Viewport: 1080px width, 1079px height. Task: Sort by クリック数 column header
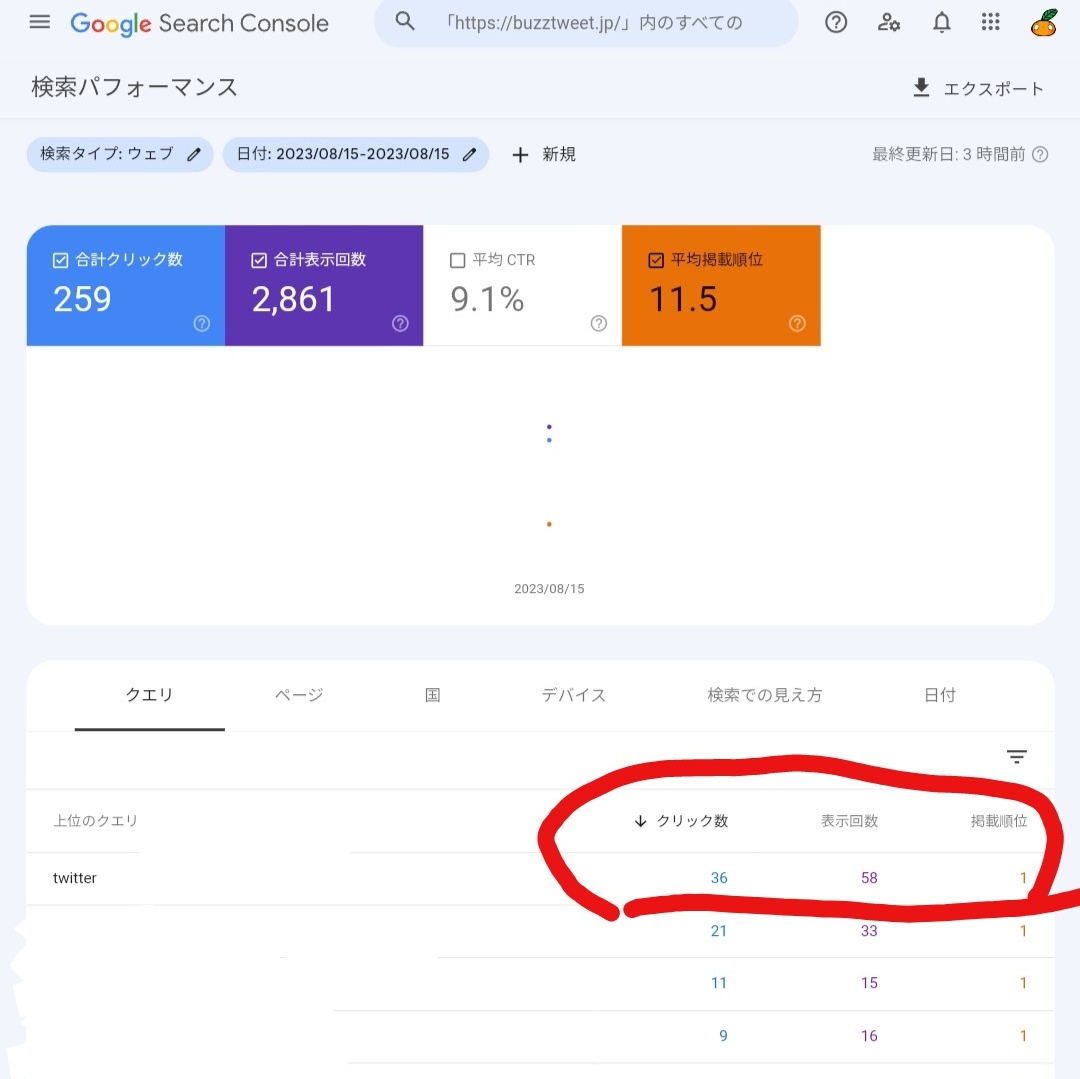click(x=681, y=821)
